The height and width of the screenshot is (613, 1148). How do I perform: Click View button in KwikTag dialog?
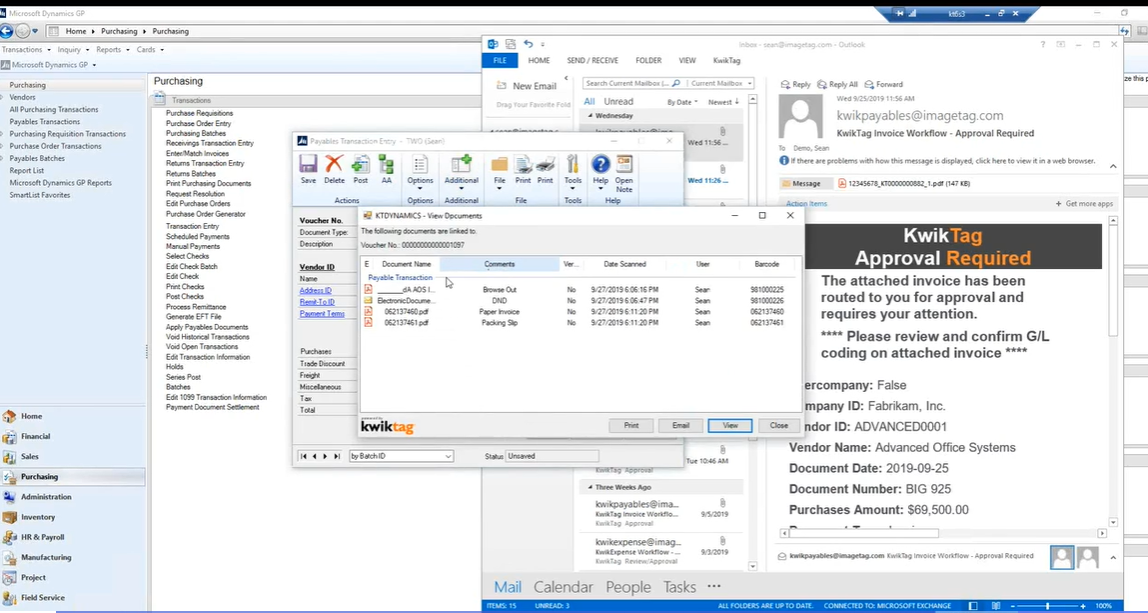click(730, 426)
